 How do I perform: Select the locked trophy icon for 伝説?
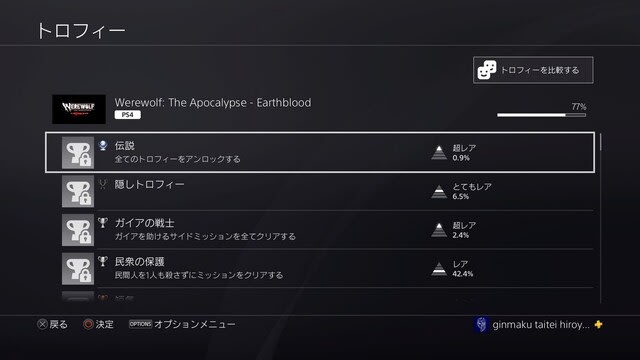point(78,153)
